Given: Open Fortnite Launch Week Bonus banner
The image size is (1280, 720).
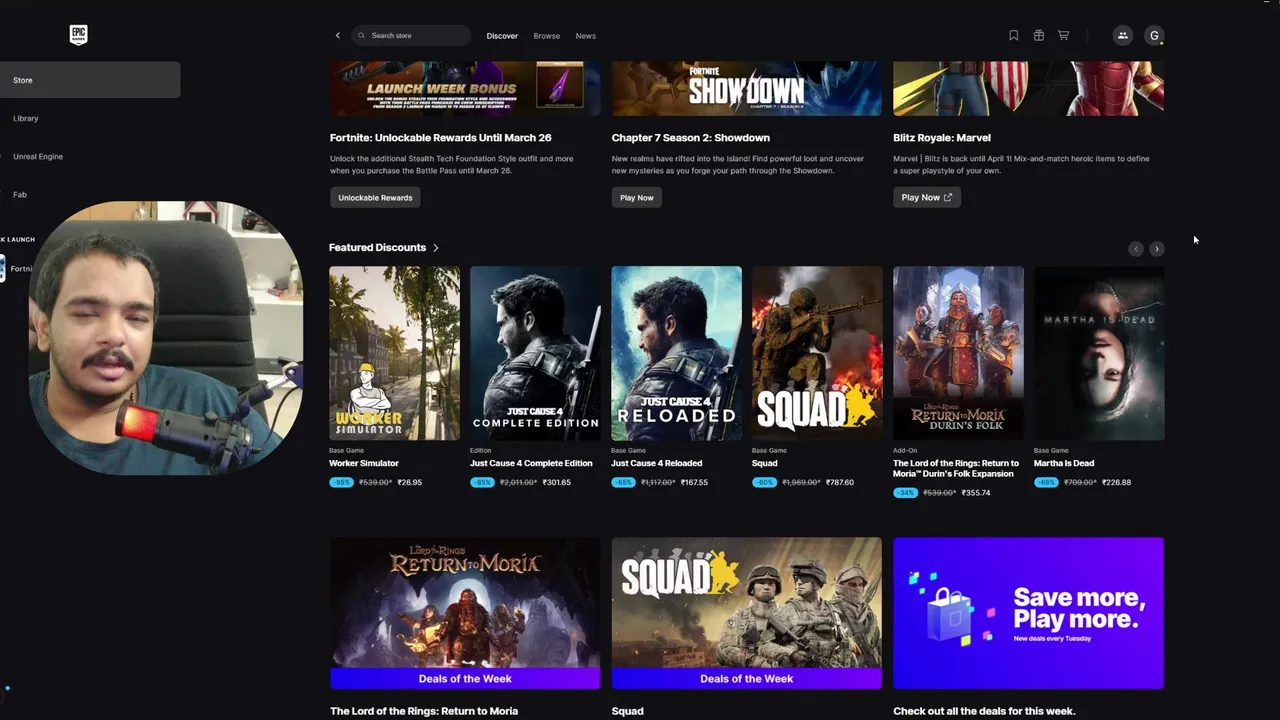Looking at the screenshot, I should tap(465, 88).
